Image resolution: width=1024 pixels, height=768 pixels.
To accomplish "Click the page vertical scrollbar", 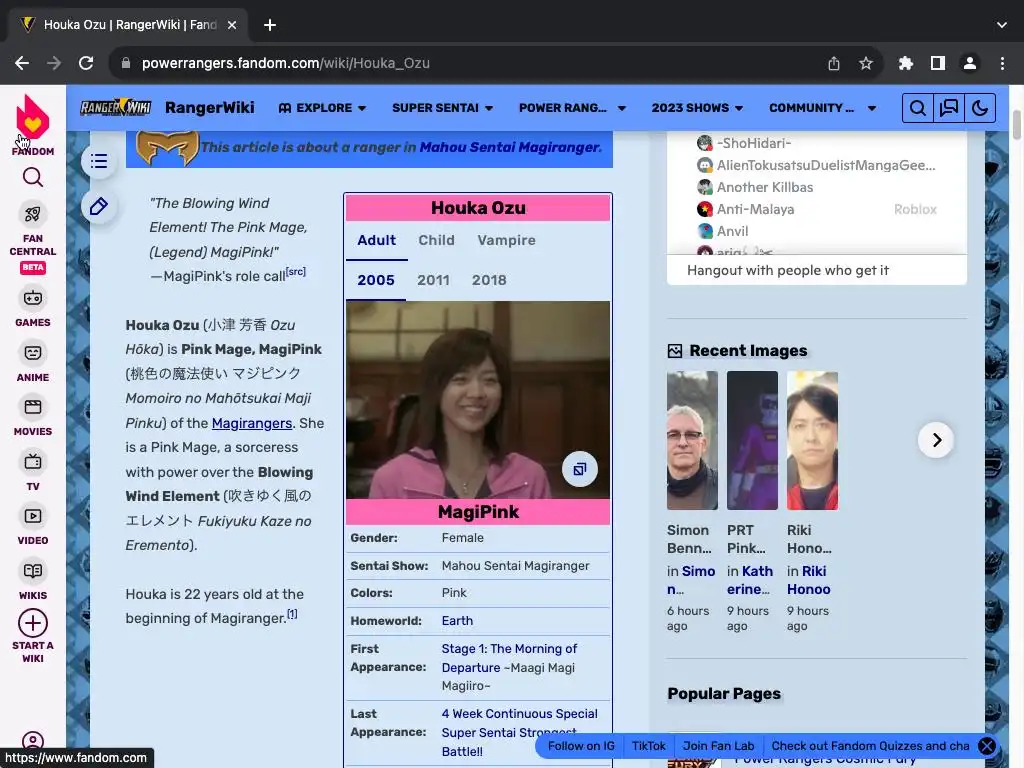I will tap(1017, 124).
